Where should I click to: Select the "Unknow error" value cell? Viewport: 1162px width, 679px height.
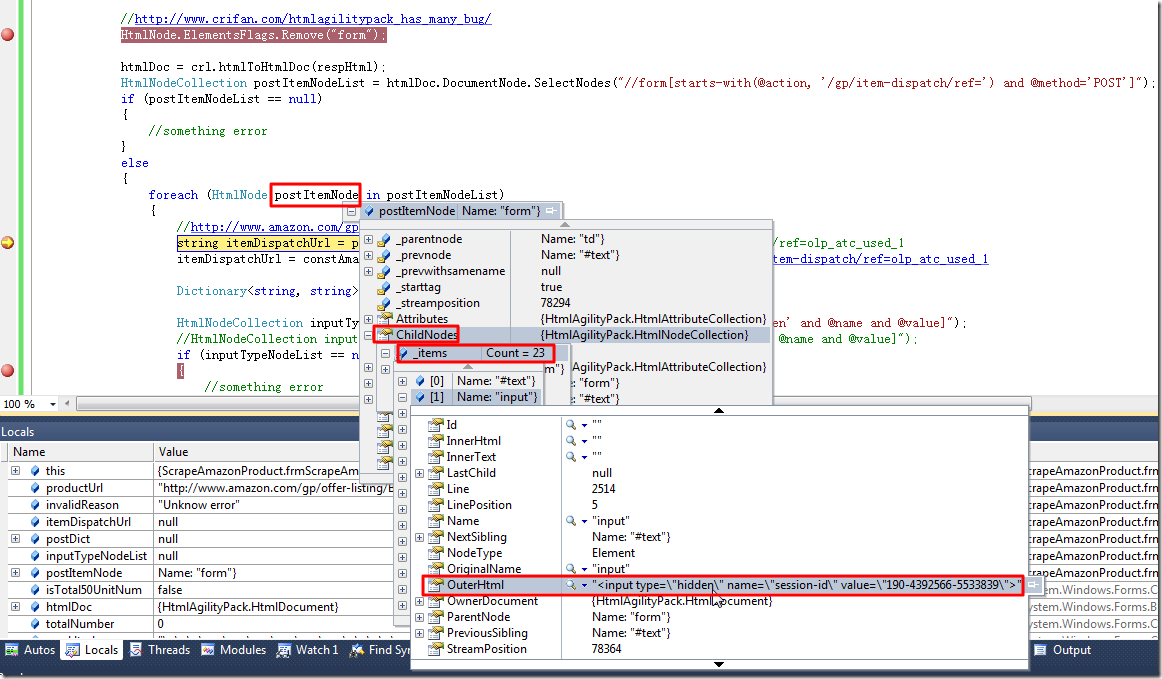click(273, 505)
